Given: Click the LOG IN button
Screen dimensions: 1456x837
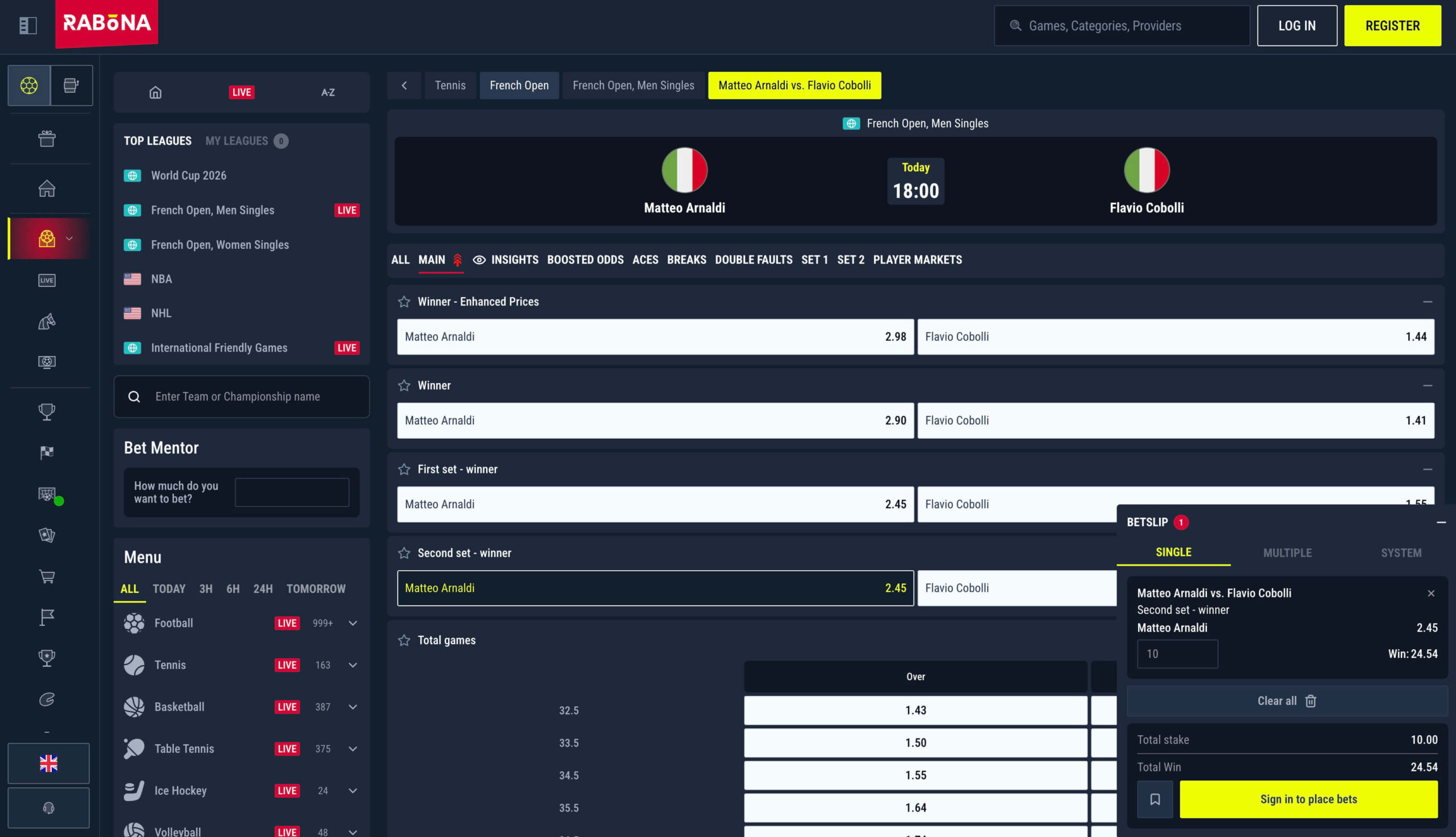Looking at the screenshot, I should pos(1297,26).
